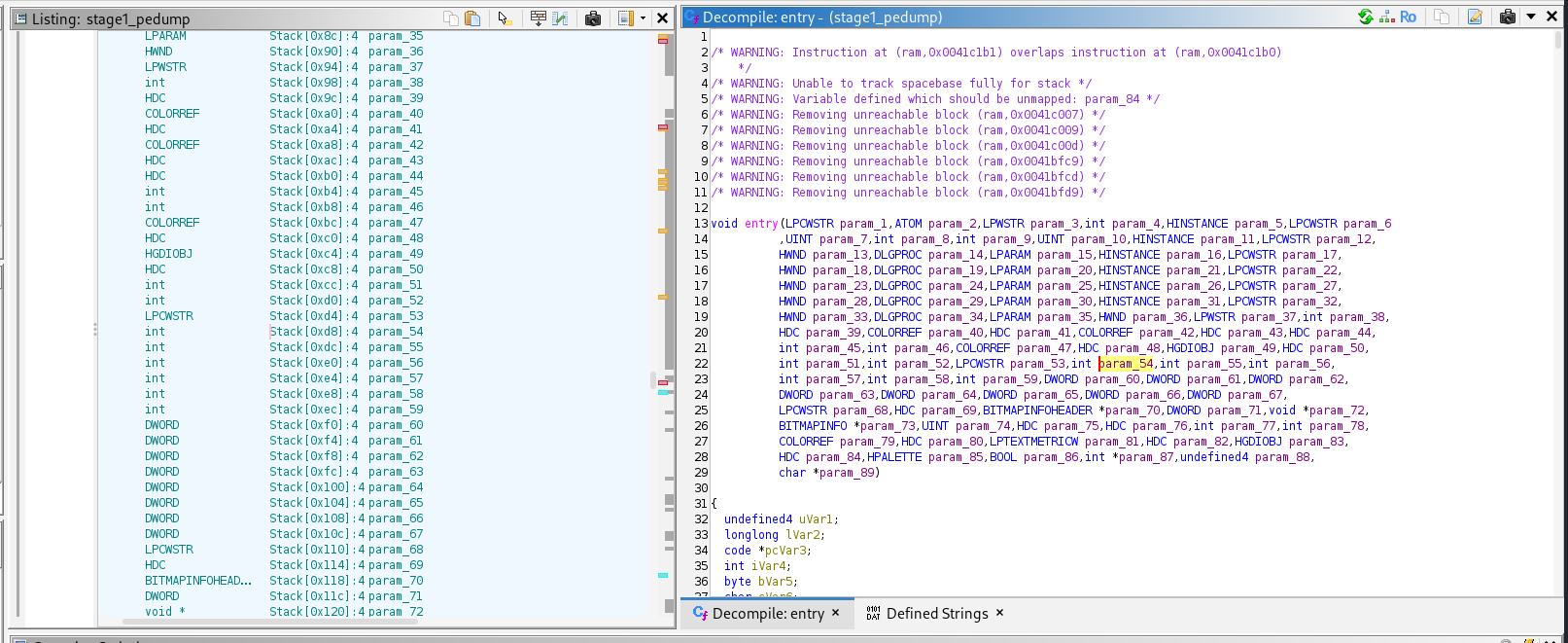Click the 'uVar1' variable declaration

[x=817, y=519]
